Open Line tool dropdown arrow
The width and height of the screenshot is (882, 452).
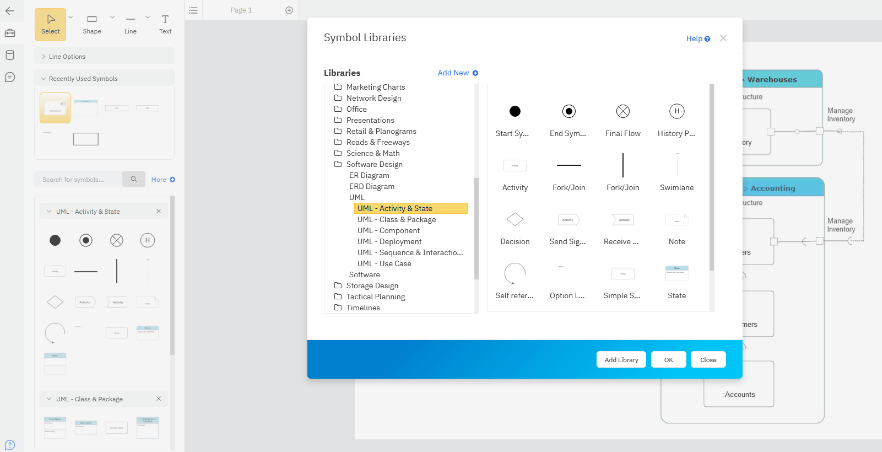147,17
